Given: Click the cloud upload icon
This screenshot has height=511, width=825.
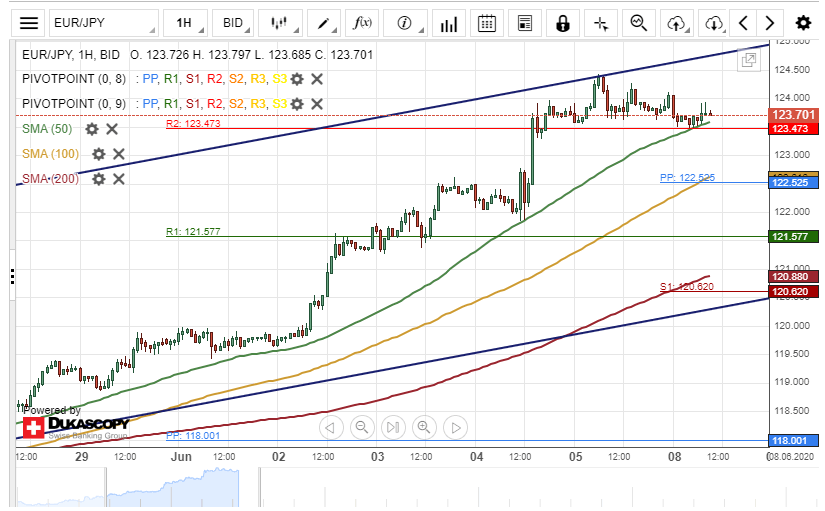Looking at the screenshot, I should coord(677,22).
